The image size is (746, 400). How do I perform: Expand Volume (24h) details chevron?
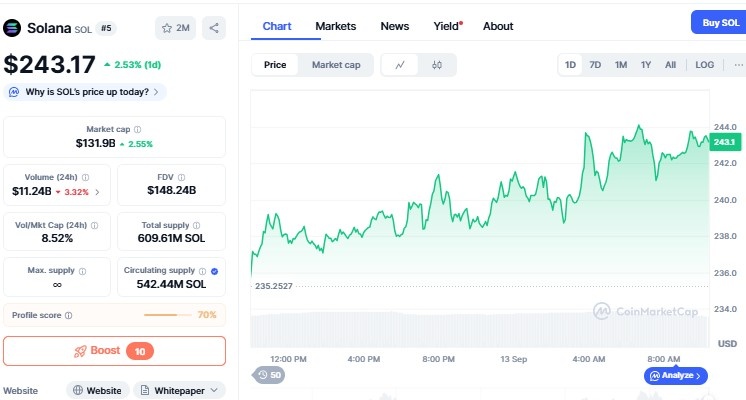click(x=97, y=192)
